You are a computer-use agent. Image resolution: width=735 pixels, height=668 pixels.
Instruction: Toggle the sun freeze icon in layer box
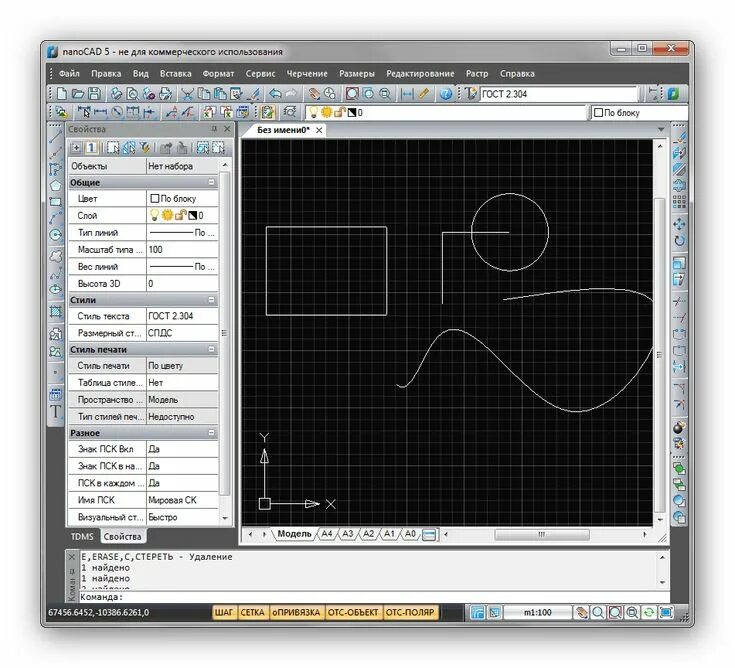click(326, 113)
